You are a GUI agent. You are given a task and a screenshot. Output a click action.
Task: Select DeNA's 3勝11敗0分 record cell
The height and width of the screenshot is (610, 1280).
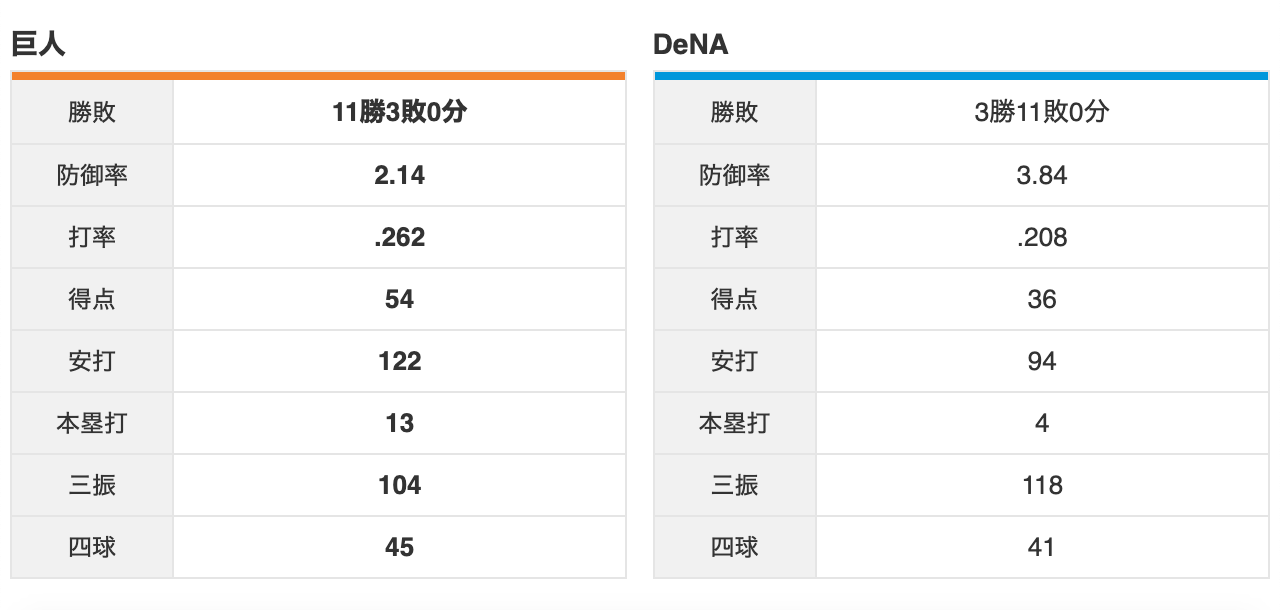pyautogui.click(x=1042, y=112)
